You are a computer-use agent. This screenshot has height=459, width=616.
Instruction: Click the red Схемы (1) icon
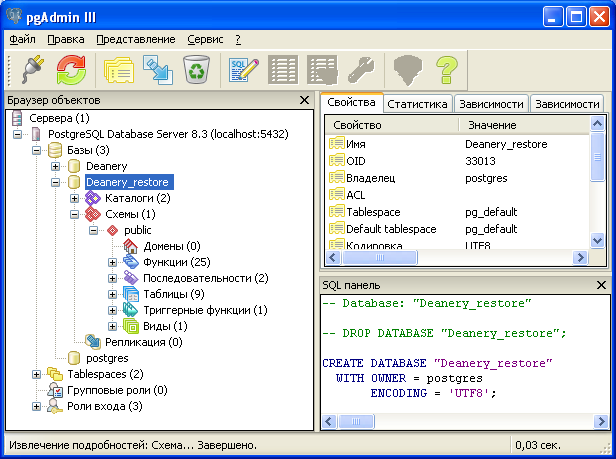tap(93, 214)
